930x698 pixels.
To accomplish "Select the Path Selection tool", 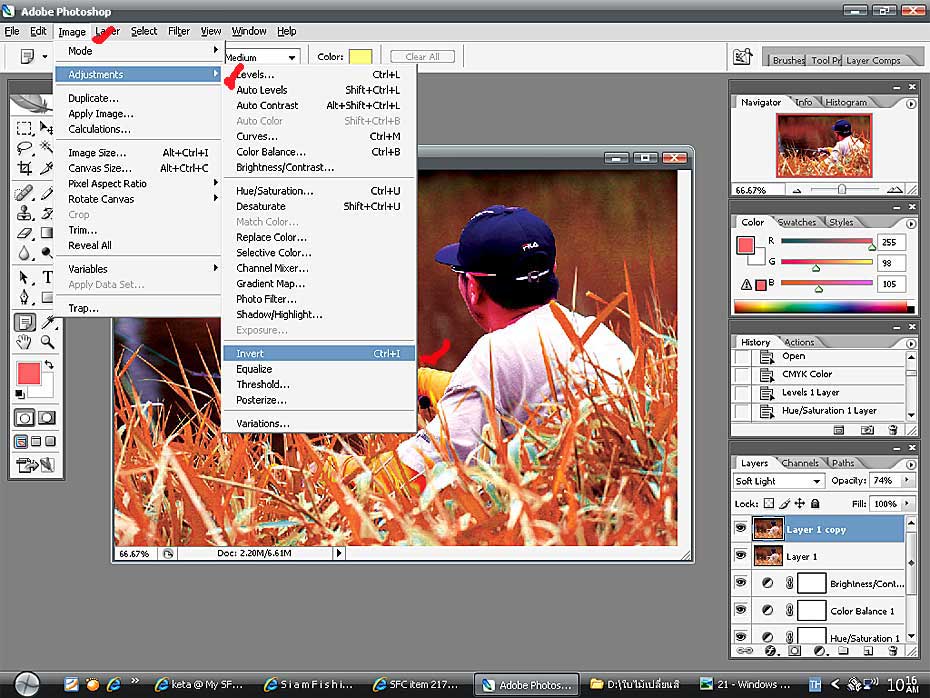I will point(24,277).
